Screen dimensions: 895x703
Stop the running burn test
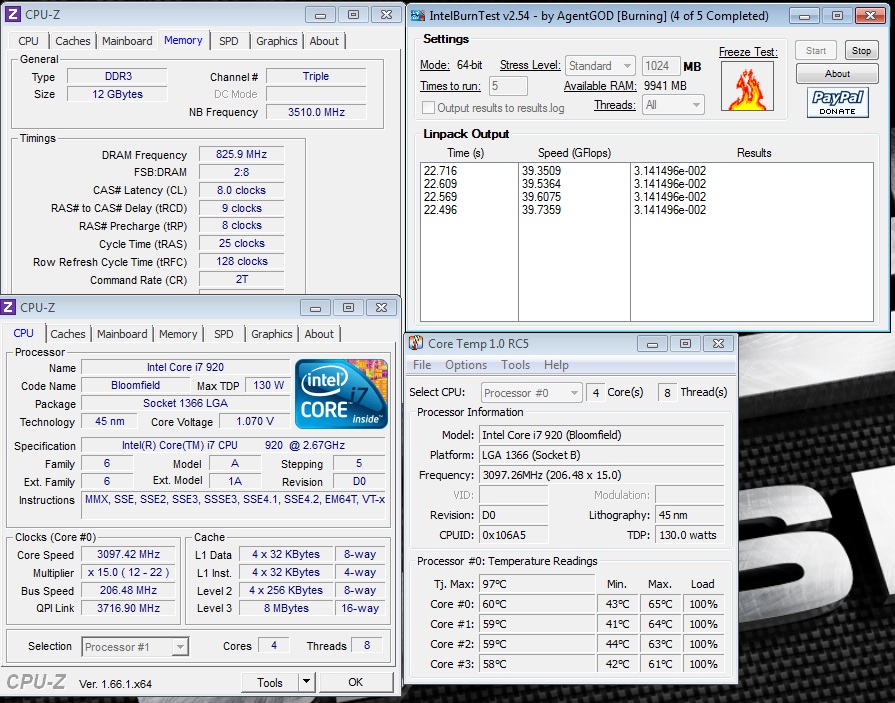pyautogui.click(x=861, y=50)
